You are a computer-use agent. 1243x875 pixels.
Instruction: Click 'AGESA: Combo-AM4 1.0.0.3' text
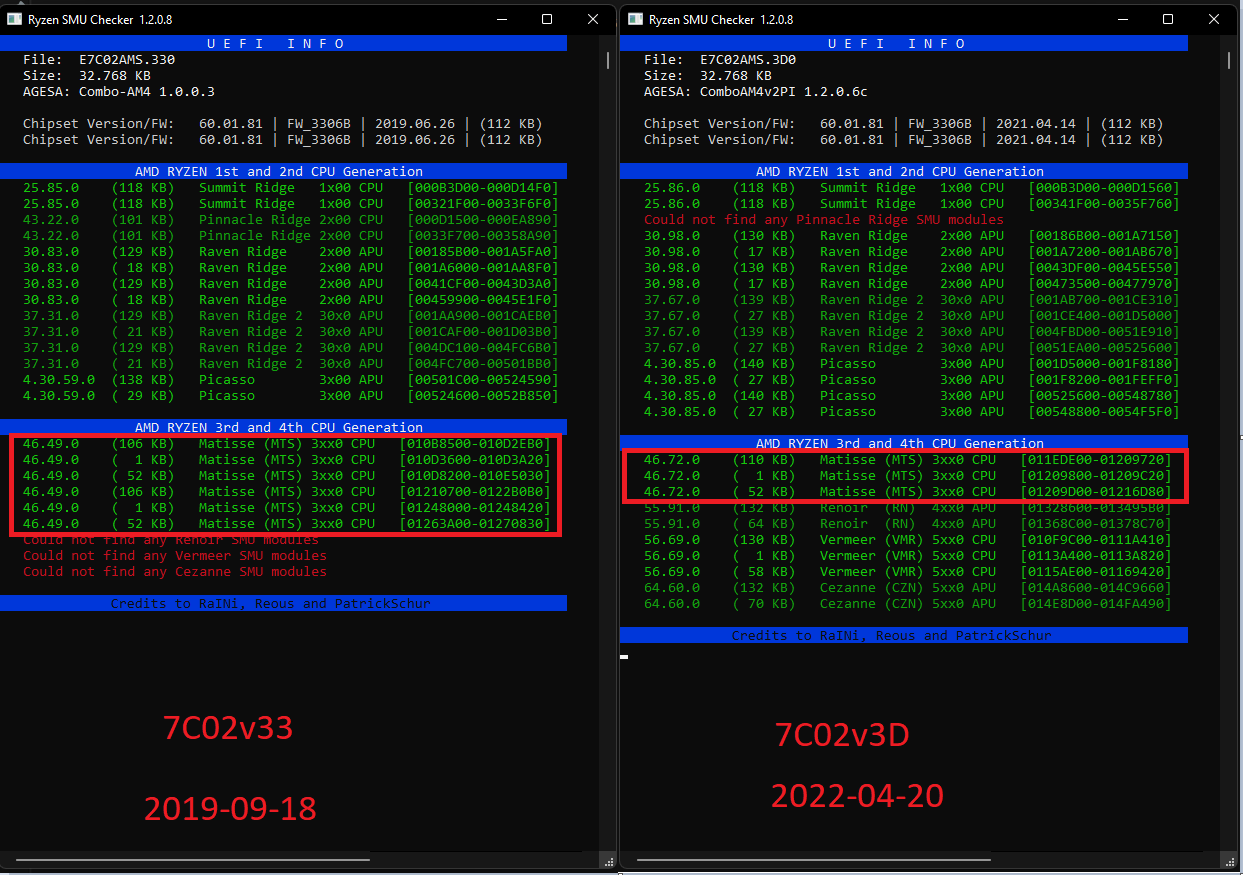coord(119,92)
